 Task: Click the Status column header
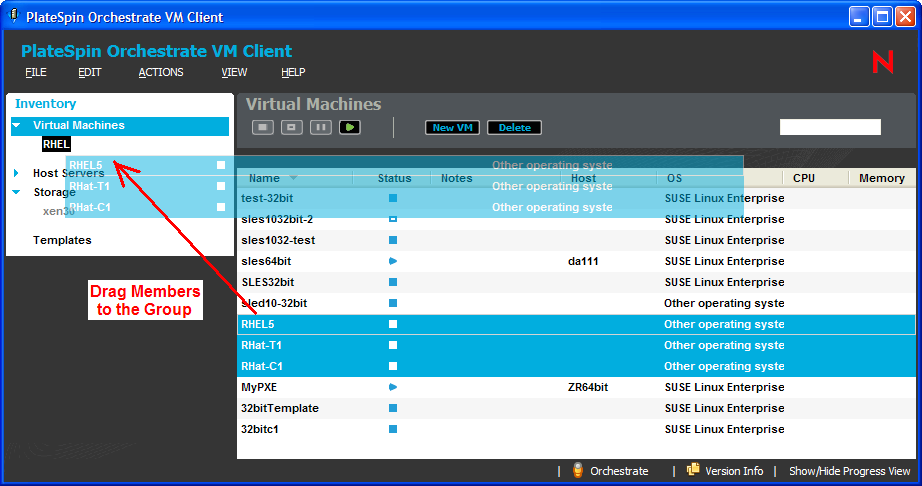[x=394, y=178]
